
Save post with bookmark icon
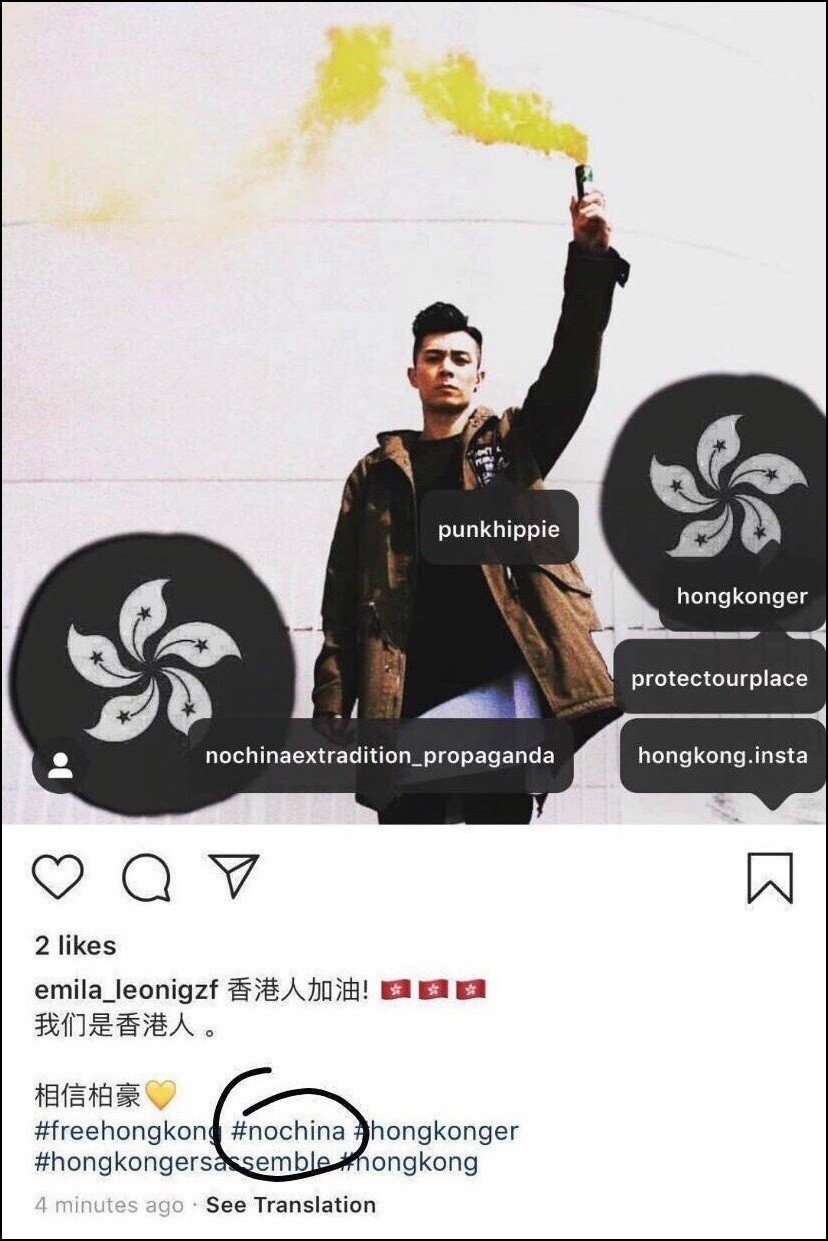pyautogui.click(x=770, y=878)
